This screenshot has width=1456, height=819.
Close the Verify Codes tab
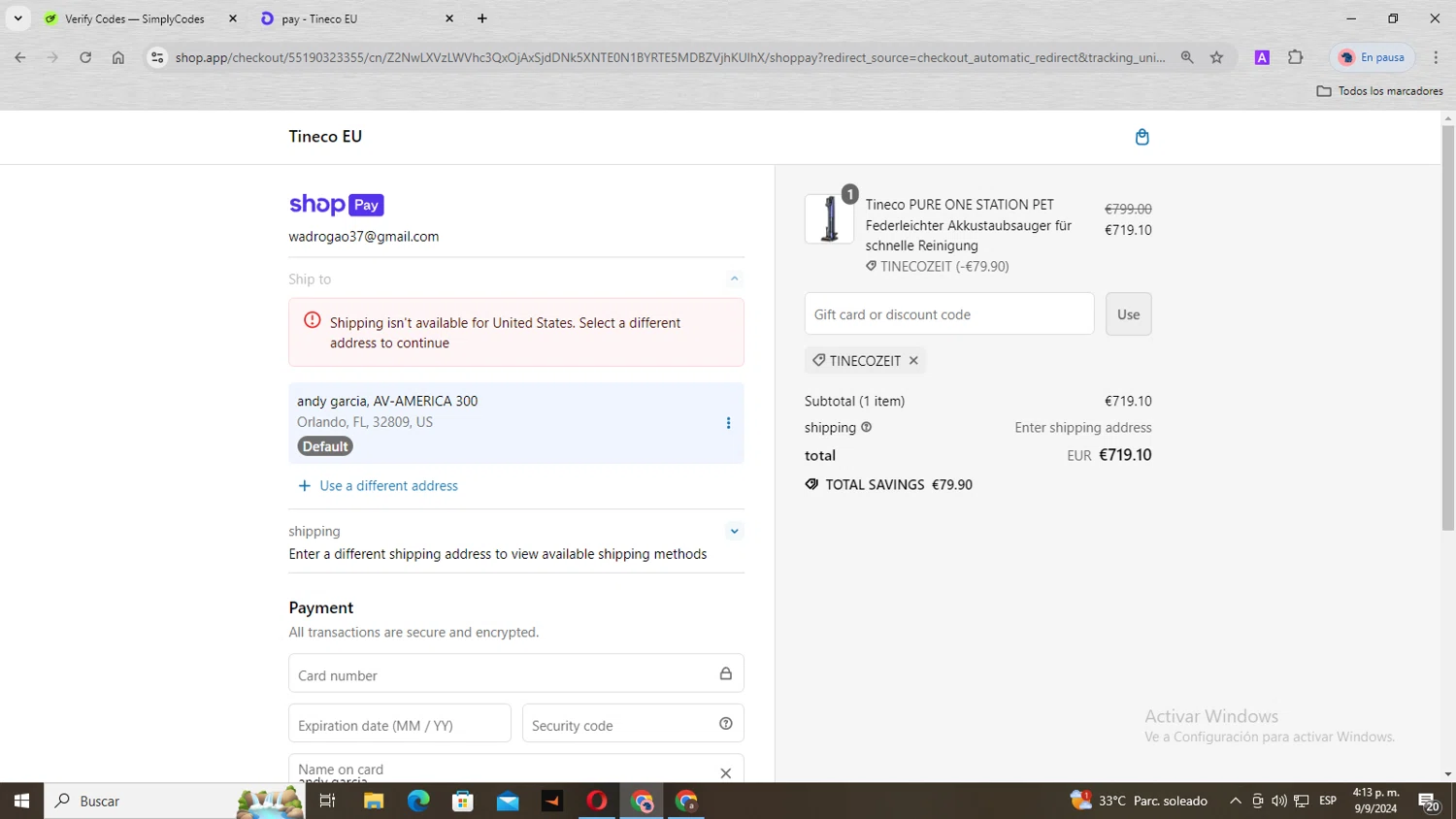tap(233, 18)
